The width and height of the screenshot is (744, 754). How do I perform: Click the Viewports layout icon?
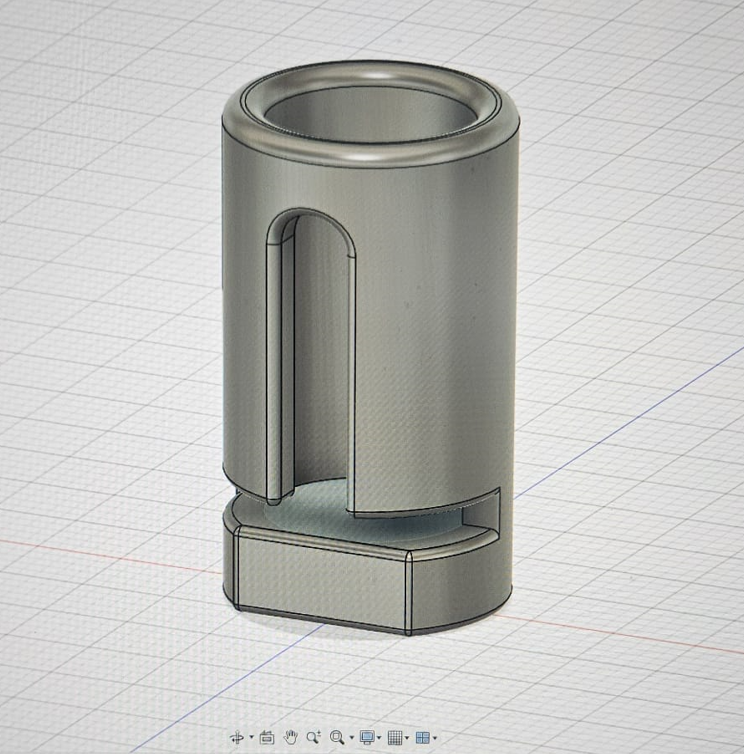point(422,737)
